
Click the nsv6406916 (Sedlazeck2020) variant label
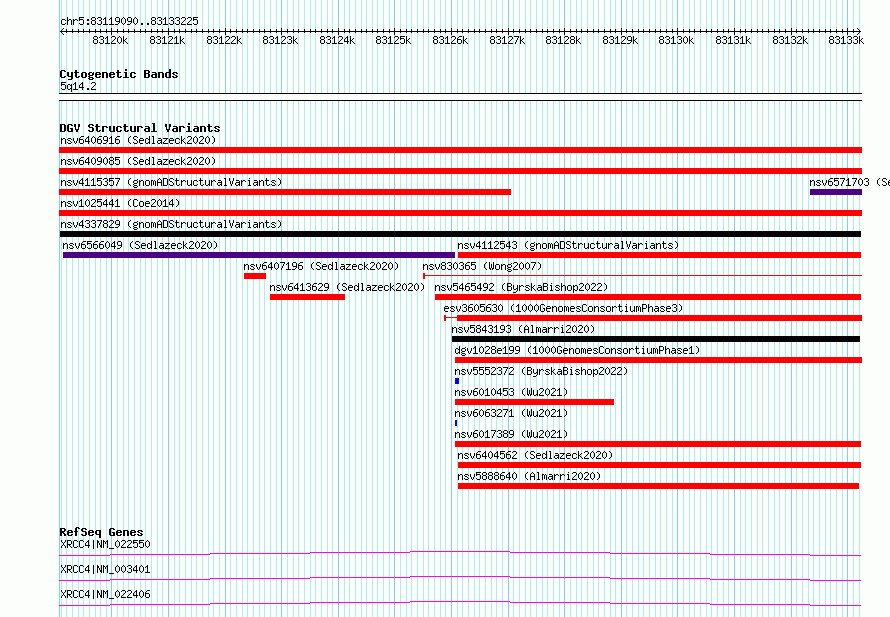(138, 140)
